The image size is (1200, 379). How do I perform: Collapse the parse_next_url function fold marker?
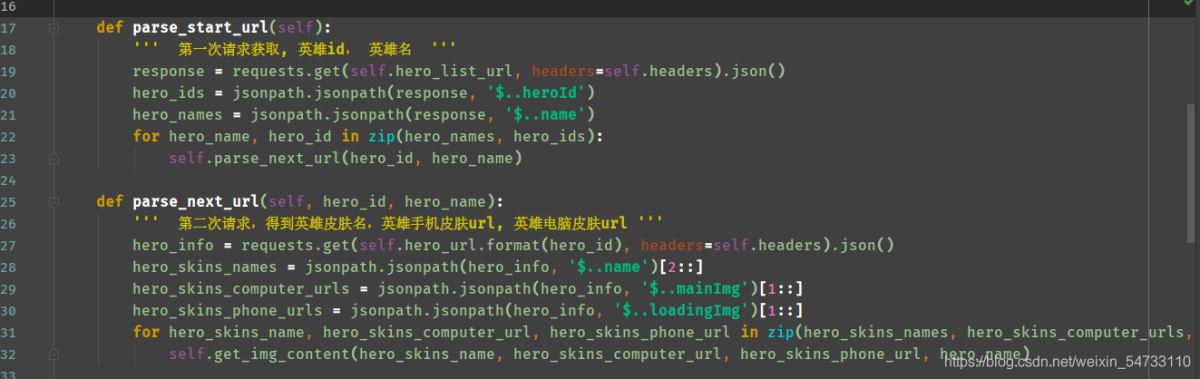(x=54, y=201)
